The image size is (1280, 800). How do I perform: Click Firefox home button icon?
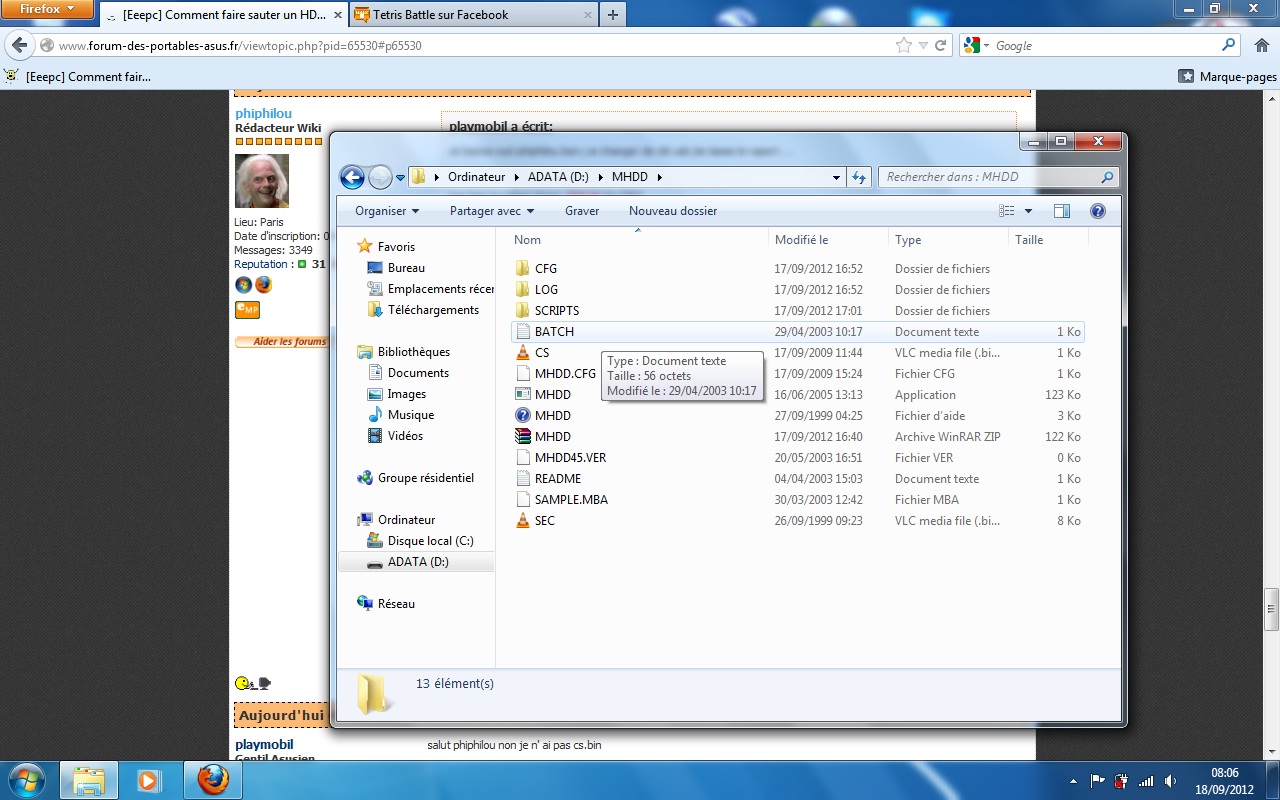[x=1261, y=45]
